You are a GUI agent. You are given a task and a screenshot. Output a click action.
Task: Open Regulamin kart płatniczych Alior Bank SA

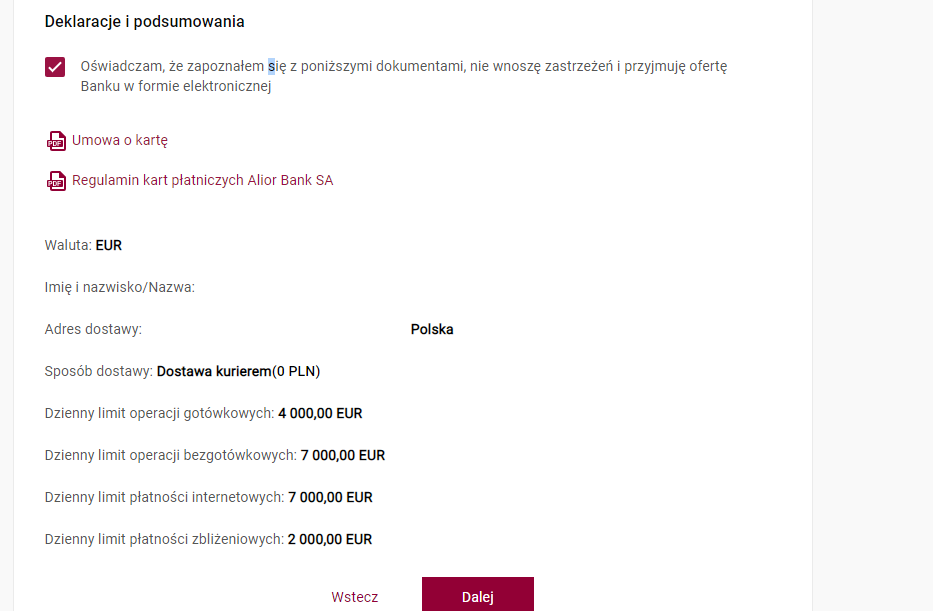[202, 180]
